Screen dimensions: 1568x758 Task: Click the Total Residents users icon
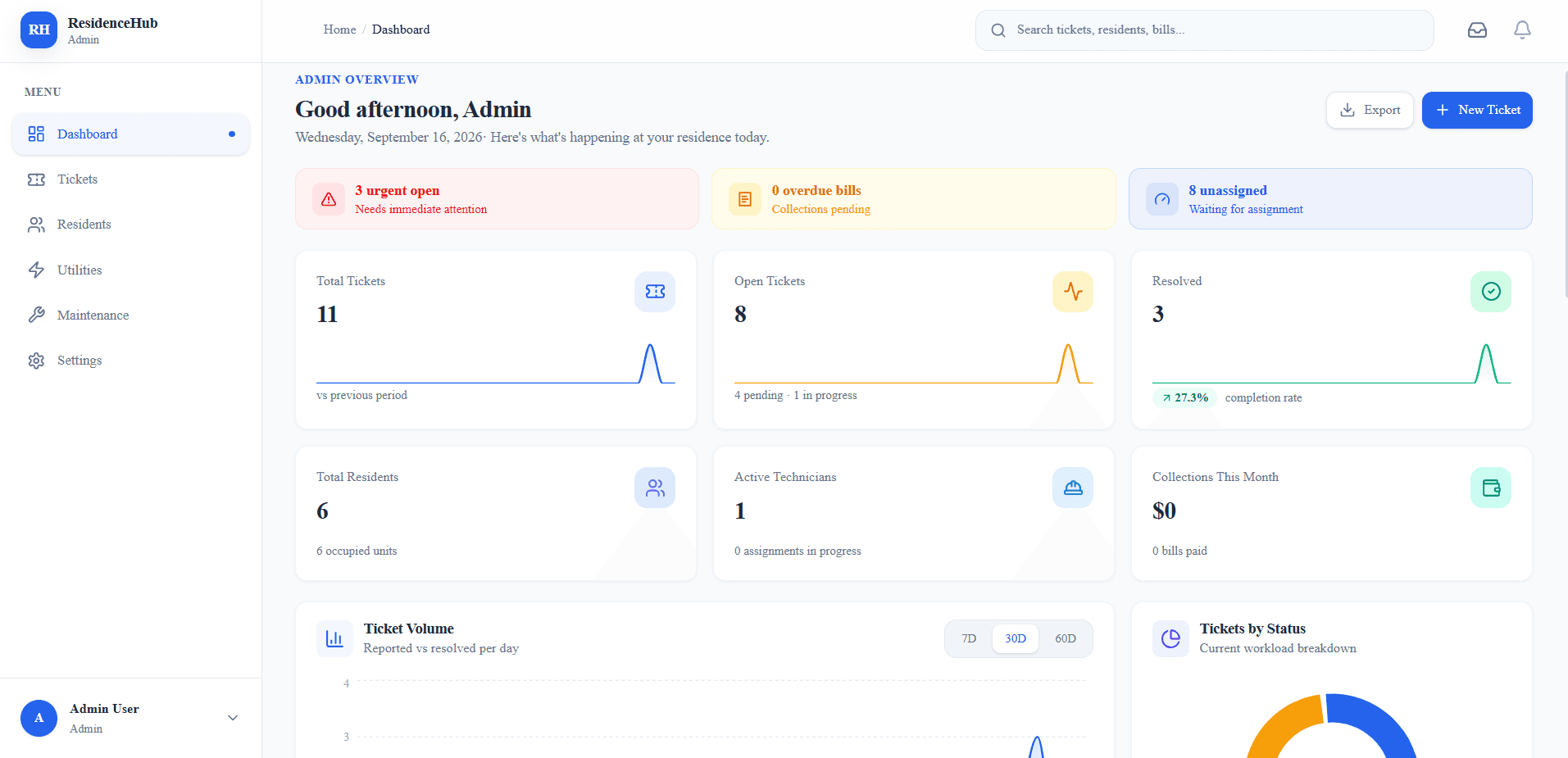coord(655,488)
